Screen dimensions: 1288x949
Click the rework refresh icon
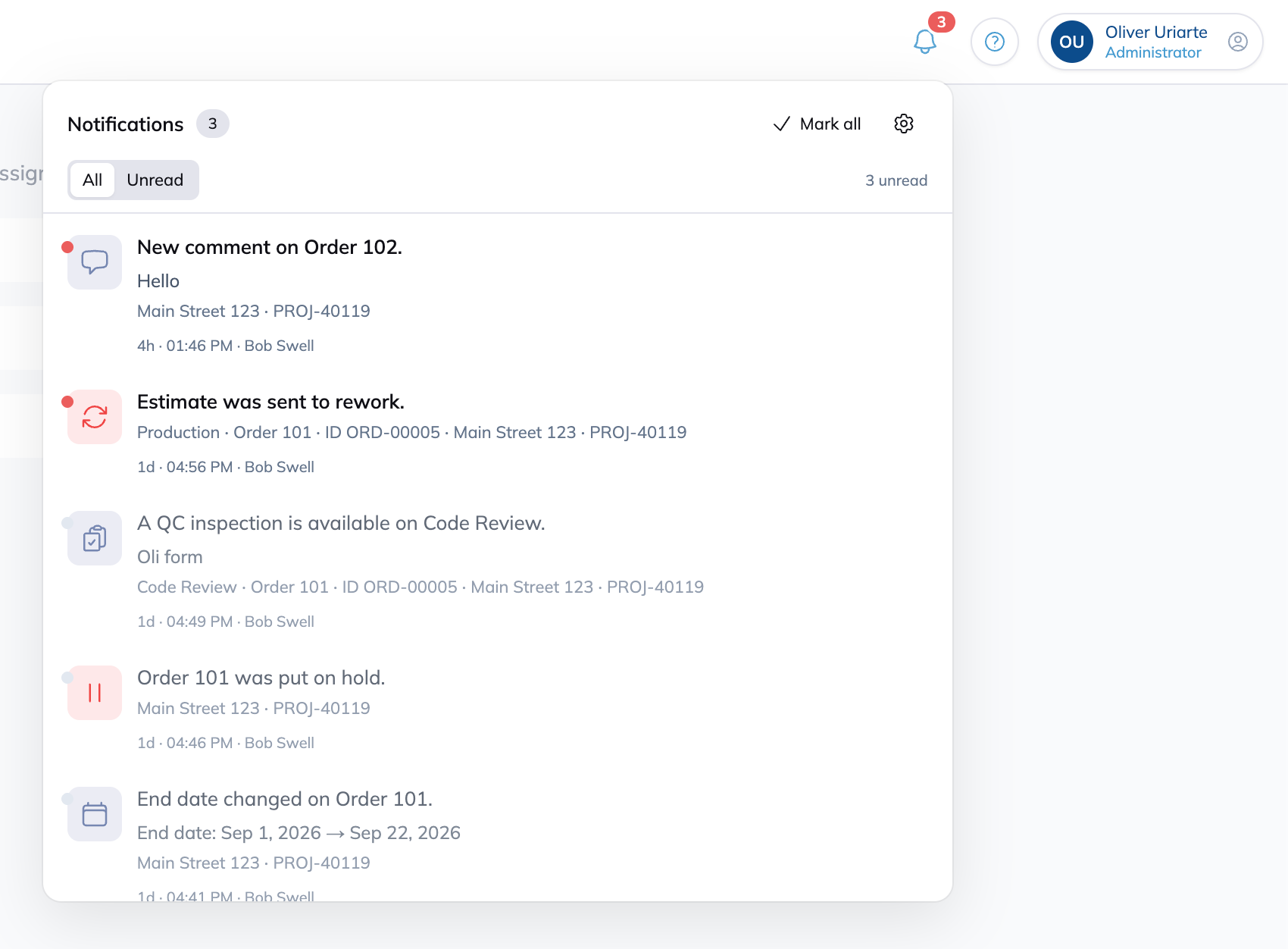[x=95, y=417]
